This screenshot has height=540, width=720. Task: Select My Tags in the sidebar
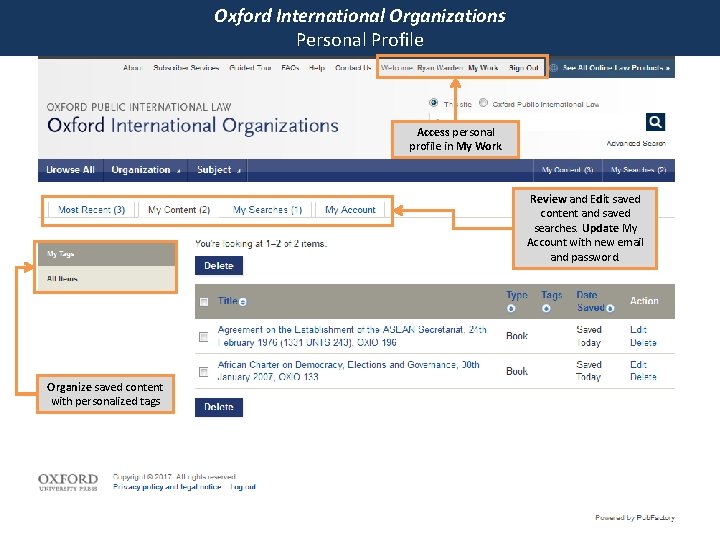[106, 254]
